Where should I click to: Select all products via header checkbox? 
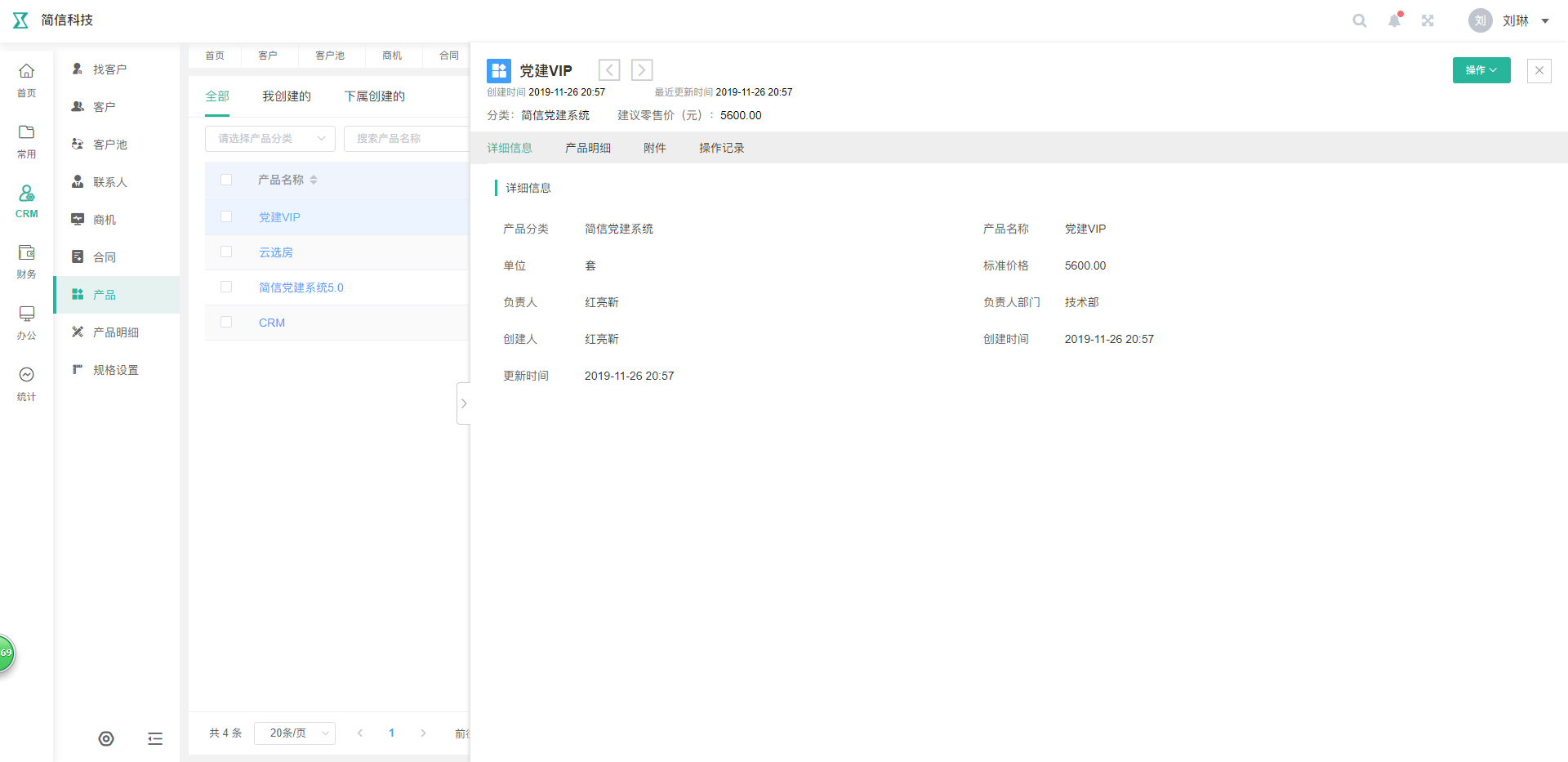point(226,180)
